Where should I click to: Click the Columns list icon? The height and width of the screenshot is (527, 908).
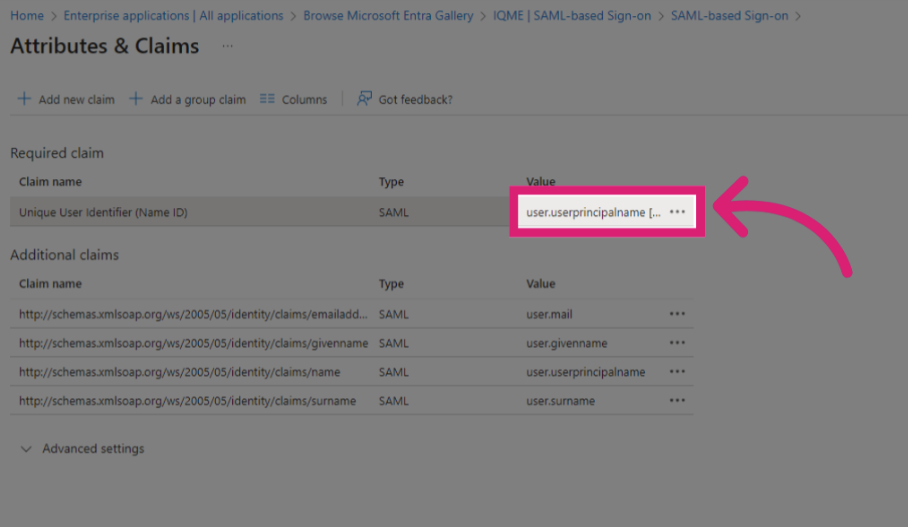pyautogui.click(x=267, y=98)
